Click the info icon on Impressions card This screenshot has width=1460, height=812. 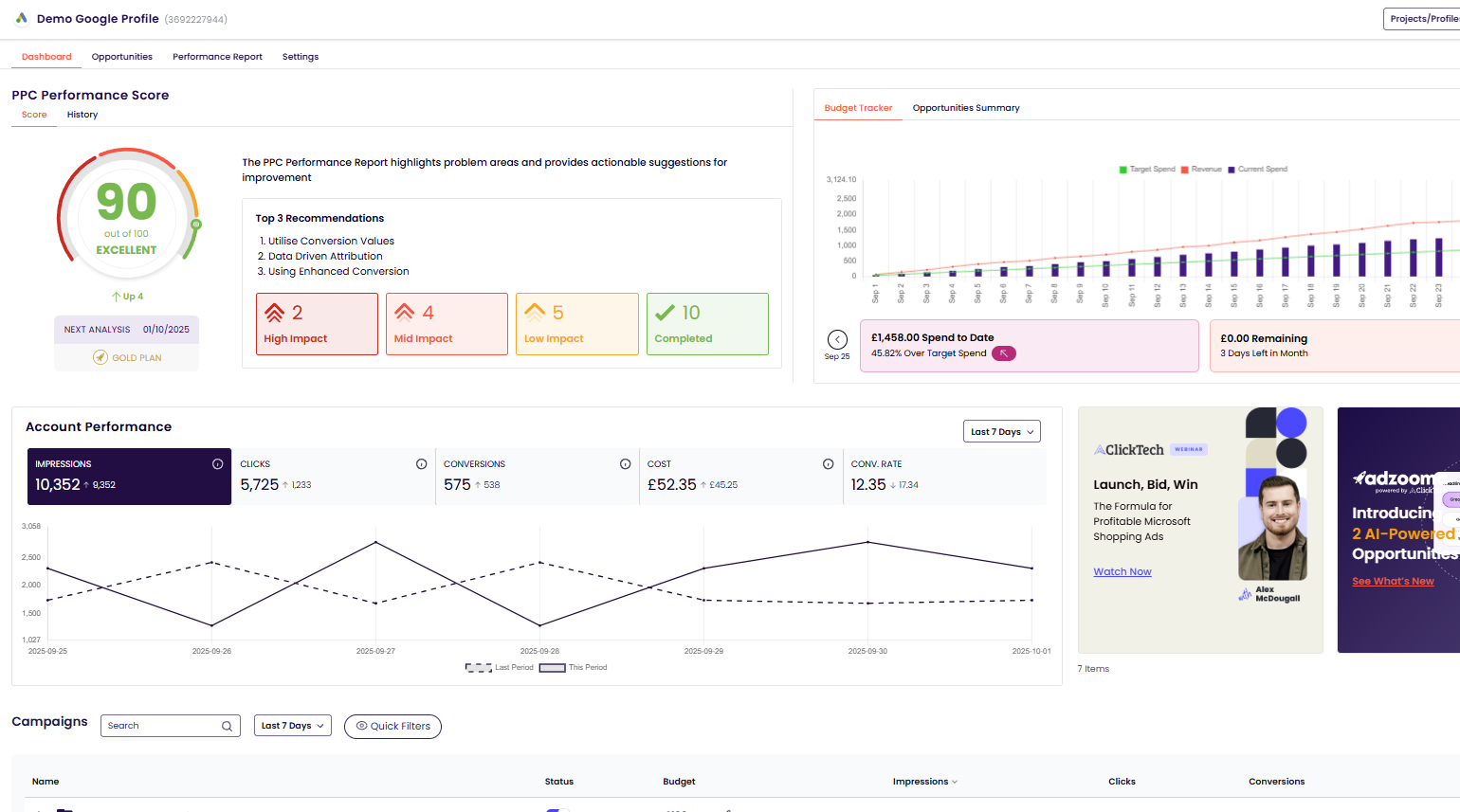tap(217, 464)
